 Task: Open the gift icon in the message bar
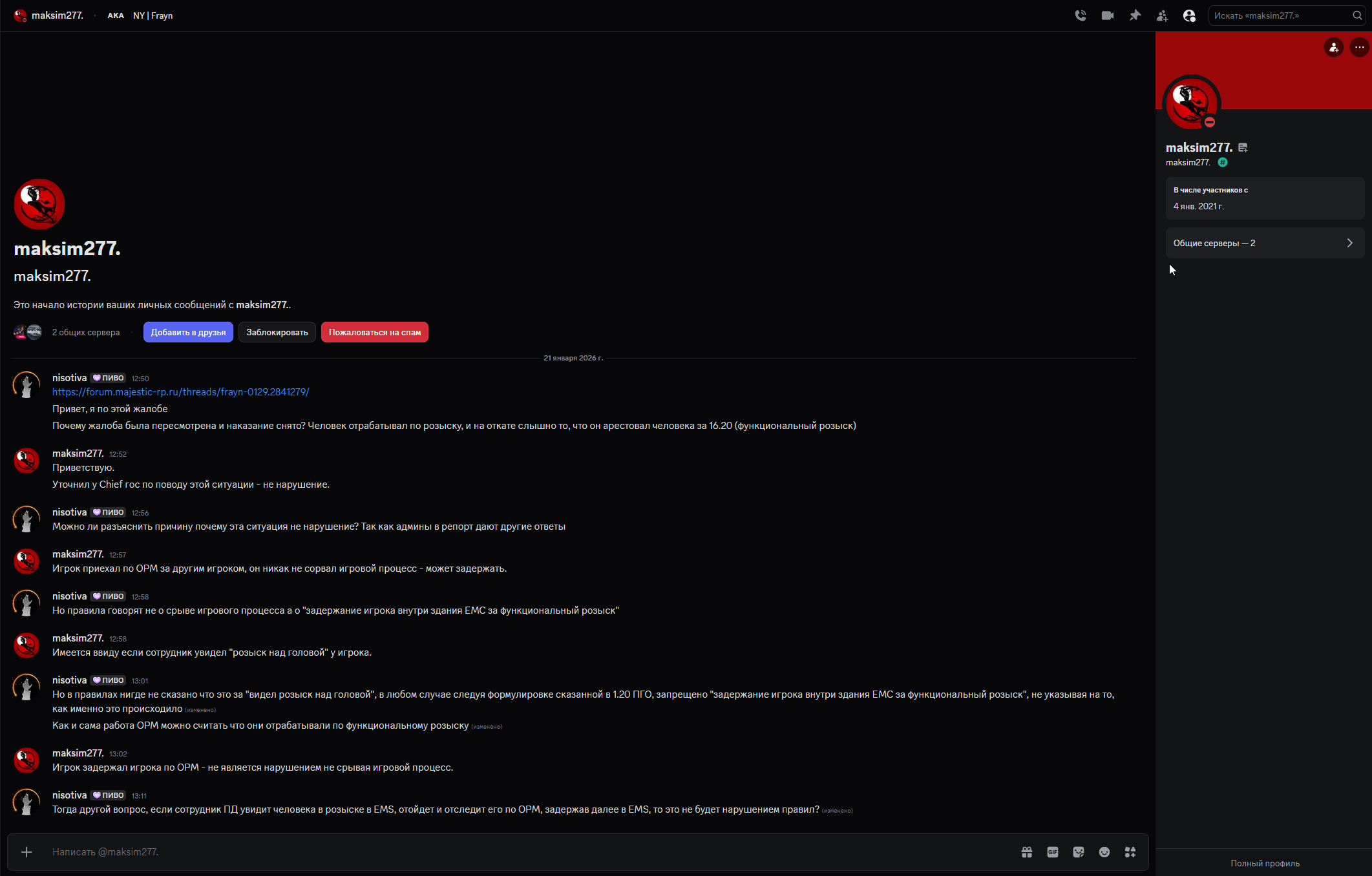[x=1027, y=852]
